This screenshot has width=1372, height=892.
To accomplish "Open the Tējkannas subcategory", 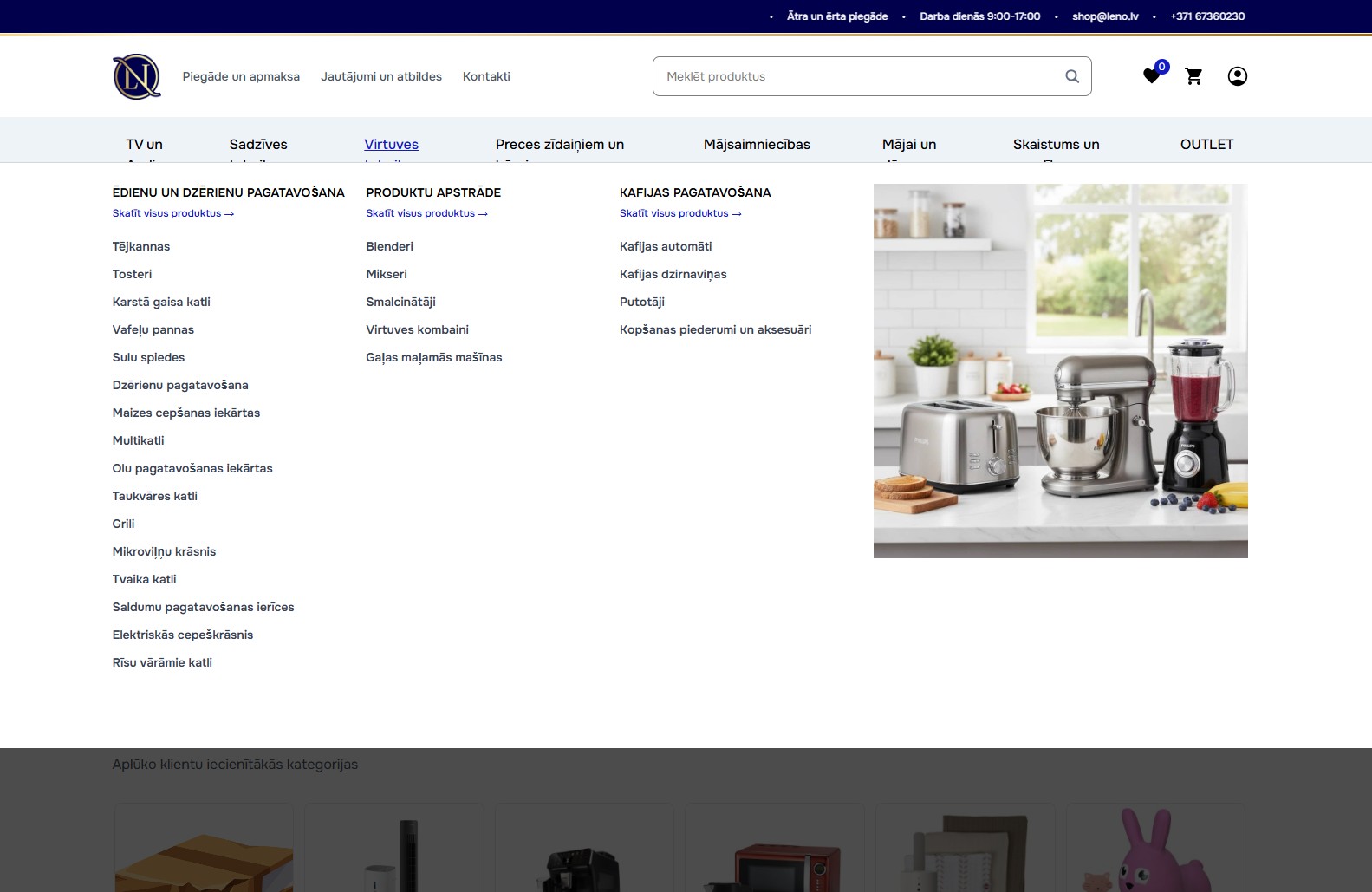I will [141, 246].
